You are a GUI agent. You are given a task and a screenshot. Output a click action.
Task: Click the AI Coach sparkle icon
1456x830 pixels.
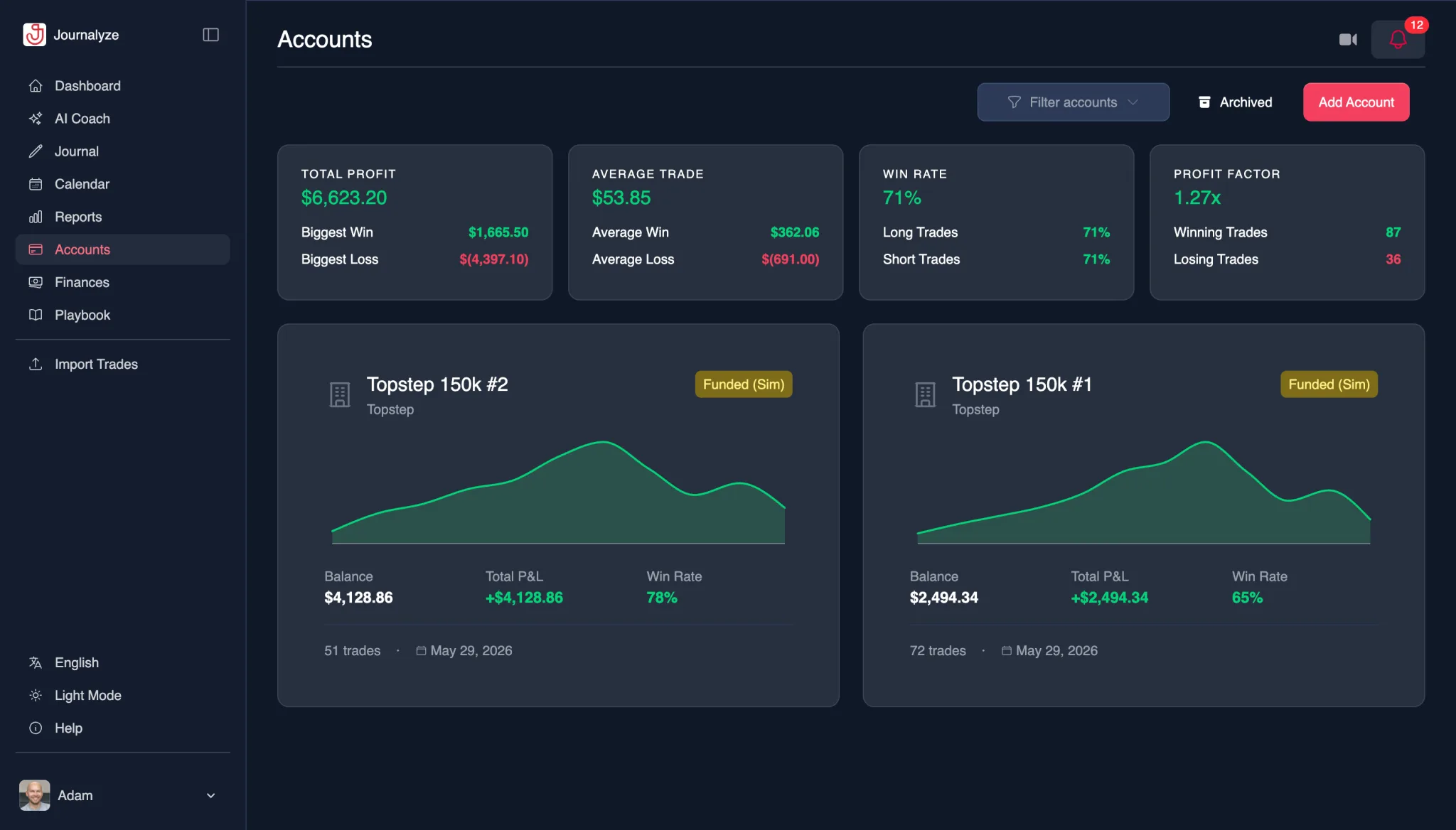36,119
